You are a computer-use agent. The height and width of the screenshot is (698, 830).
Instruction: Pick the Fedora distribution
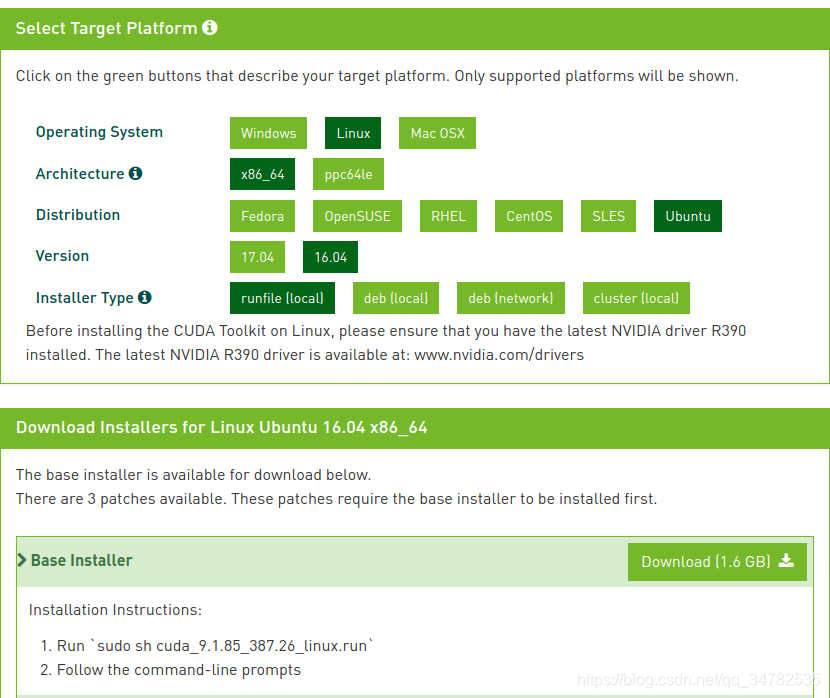click(263, 216)
